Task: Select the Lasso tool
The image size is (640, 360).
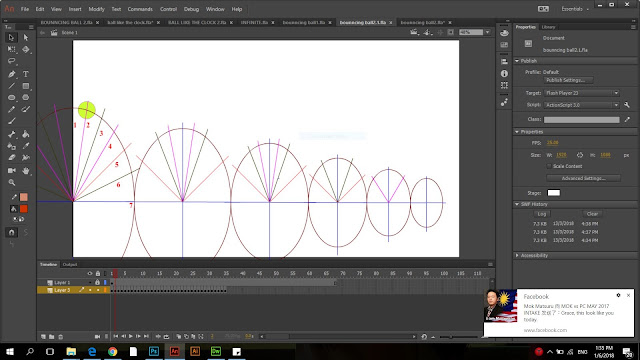Action: (11, 61)
